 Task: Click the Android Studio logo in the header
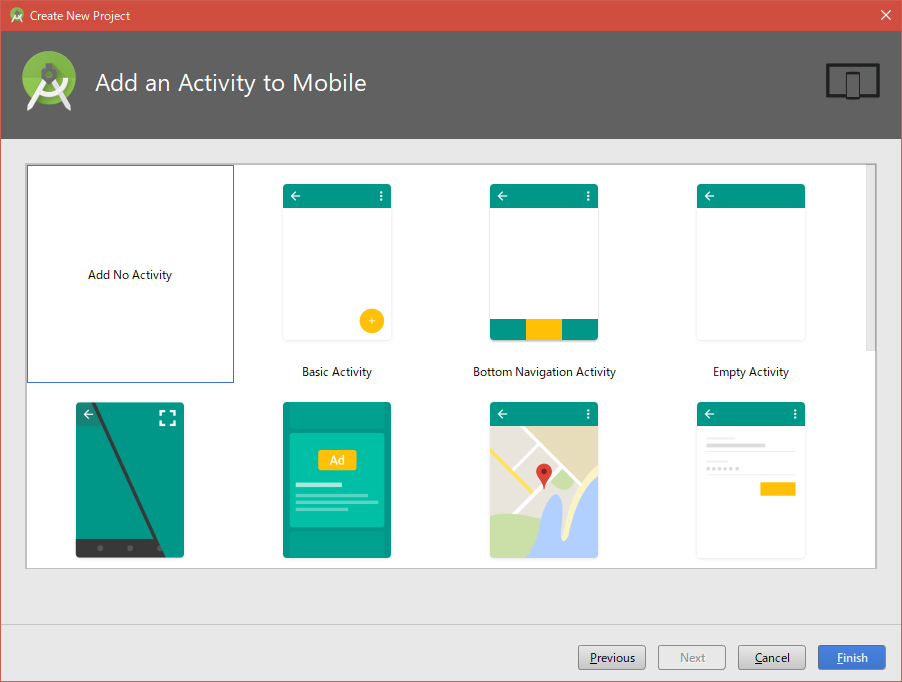(x=48, y=81)
